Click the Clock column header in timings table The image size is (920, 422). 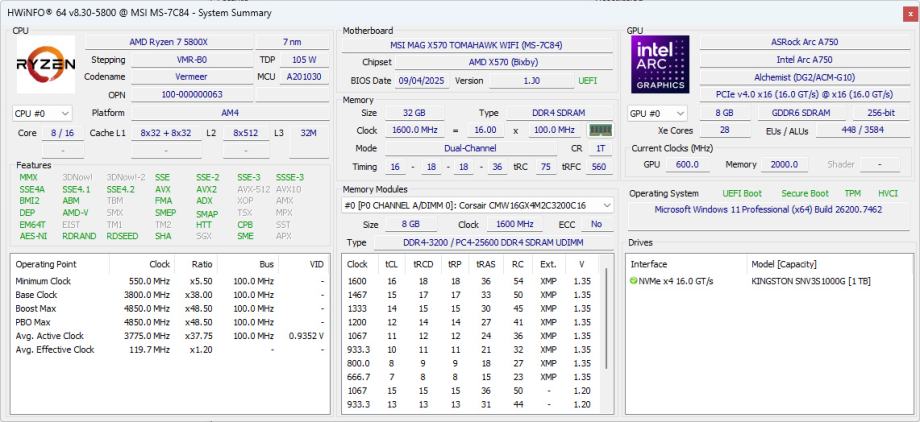coord(357,264)
